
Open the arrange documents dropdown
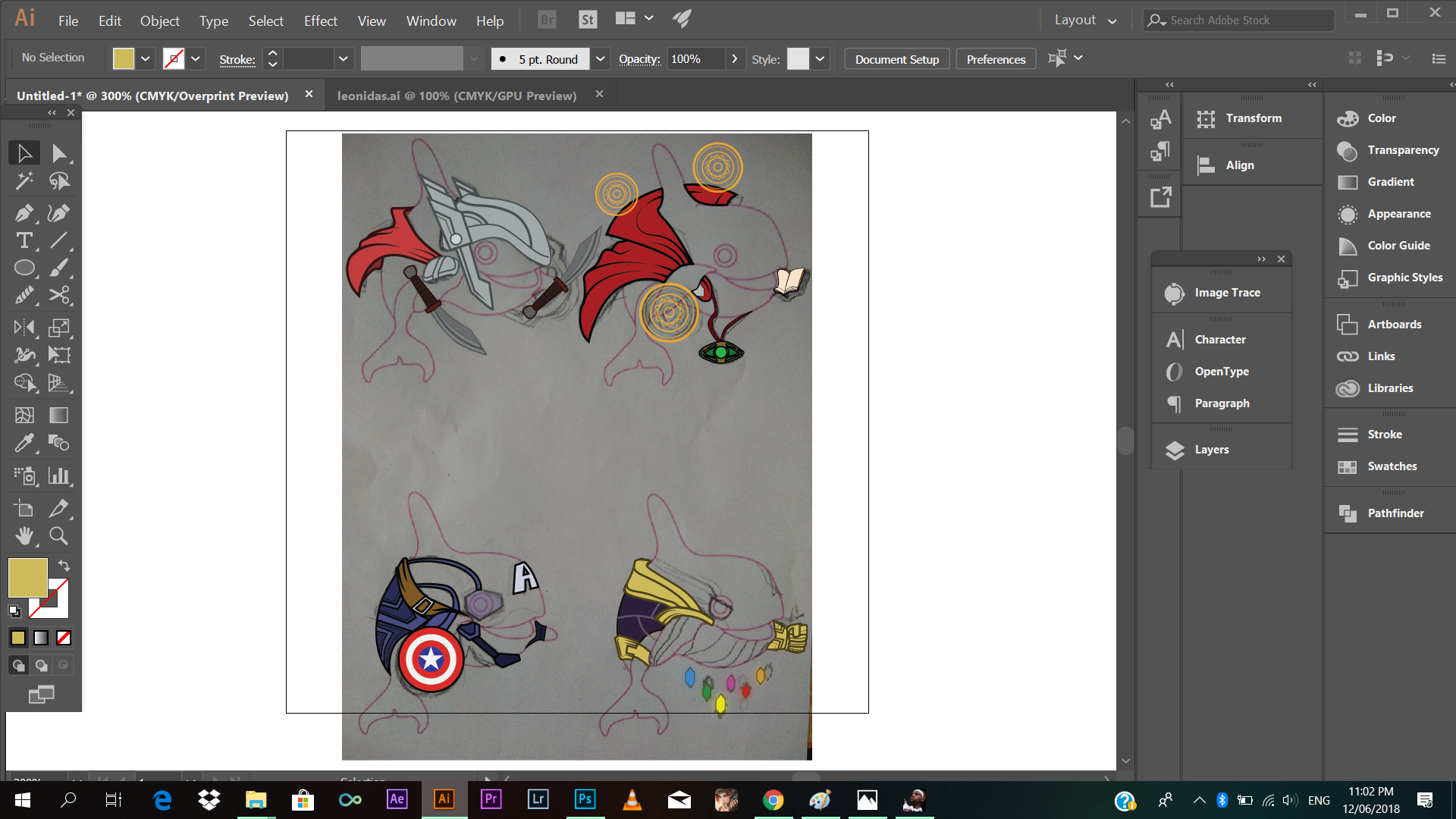(x=635, y=19)
